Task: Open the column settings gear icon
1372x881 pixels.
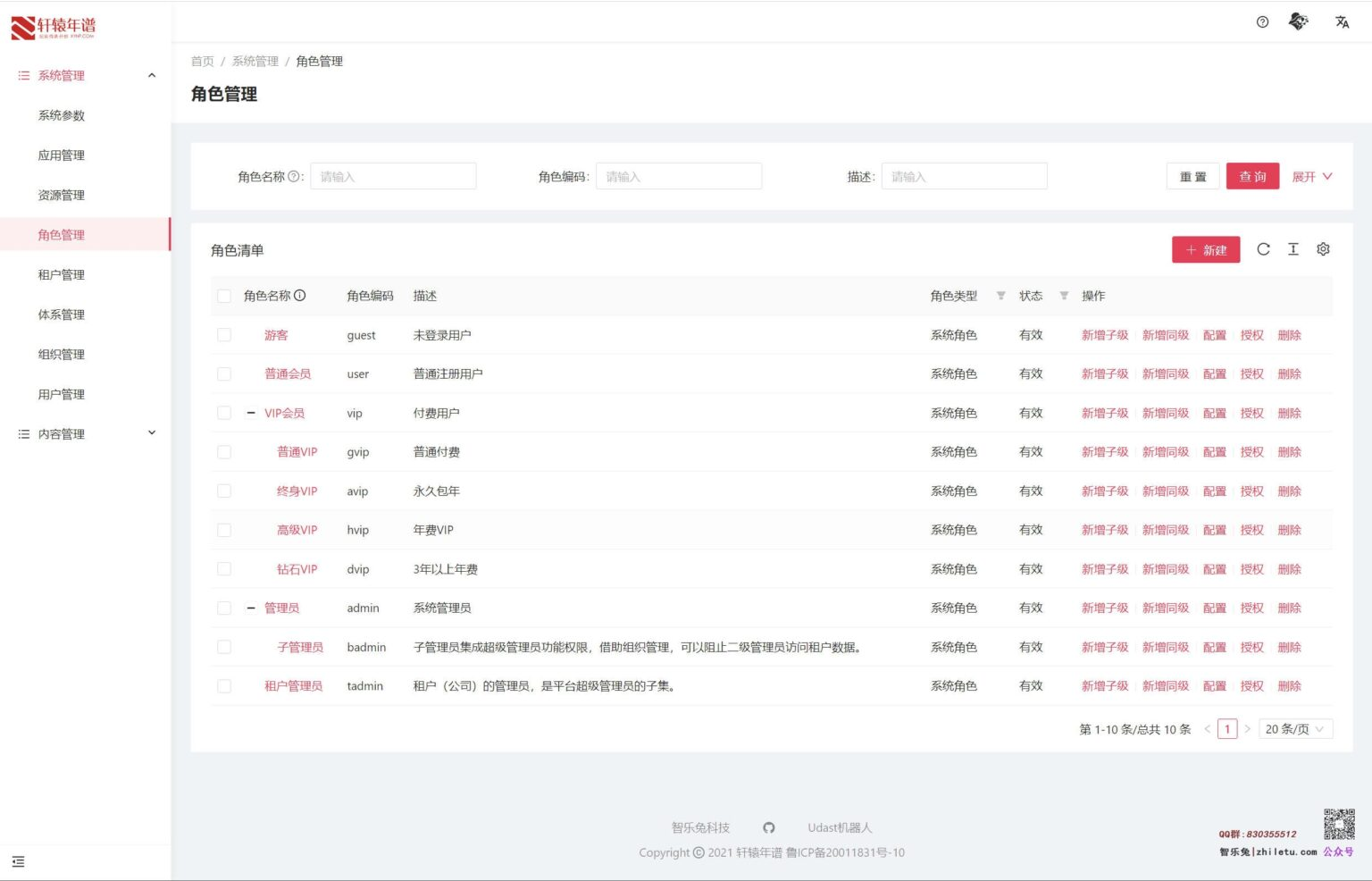Action: (1323, 249)
